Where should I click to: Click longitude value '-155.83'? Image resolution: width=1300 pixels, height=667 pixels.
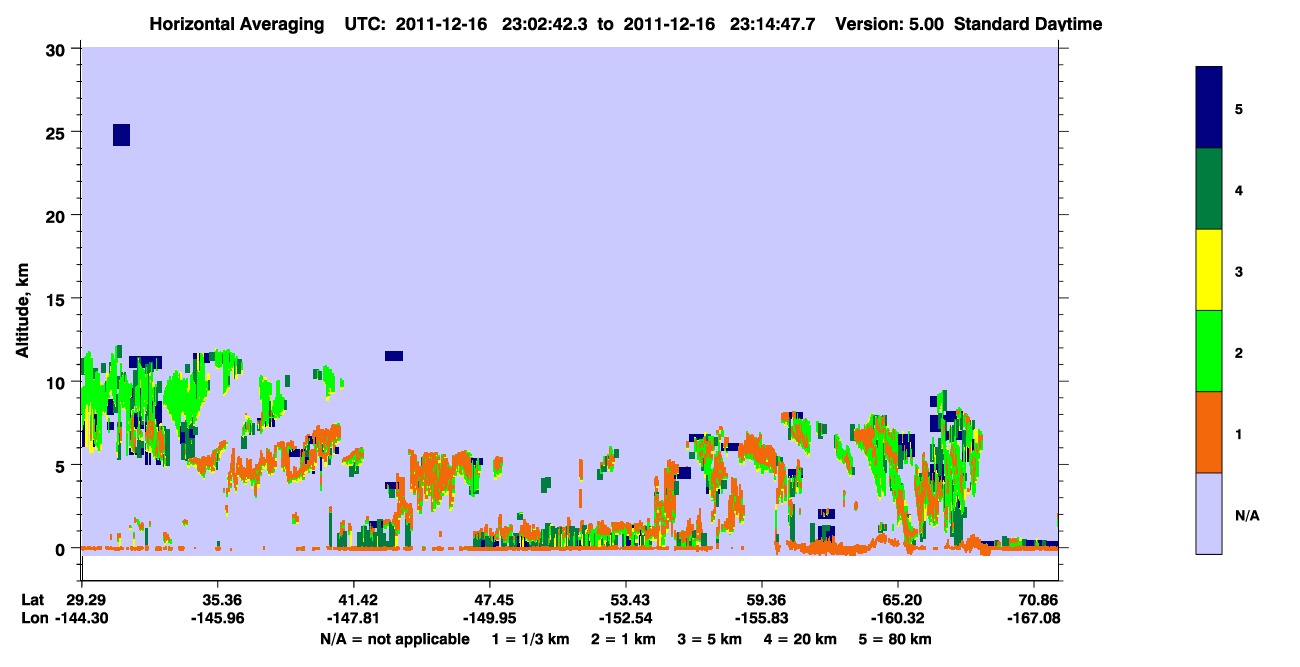(x=762, y=619)
